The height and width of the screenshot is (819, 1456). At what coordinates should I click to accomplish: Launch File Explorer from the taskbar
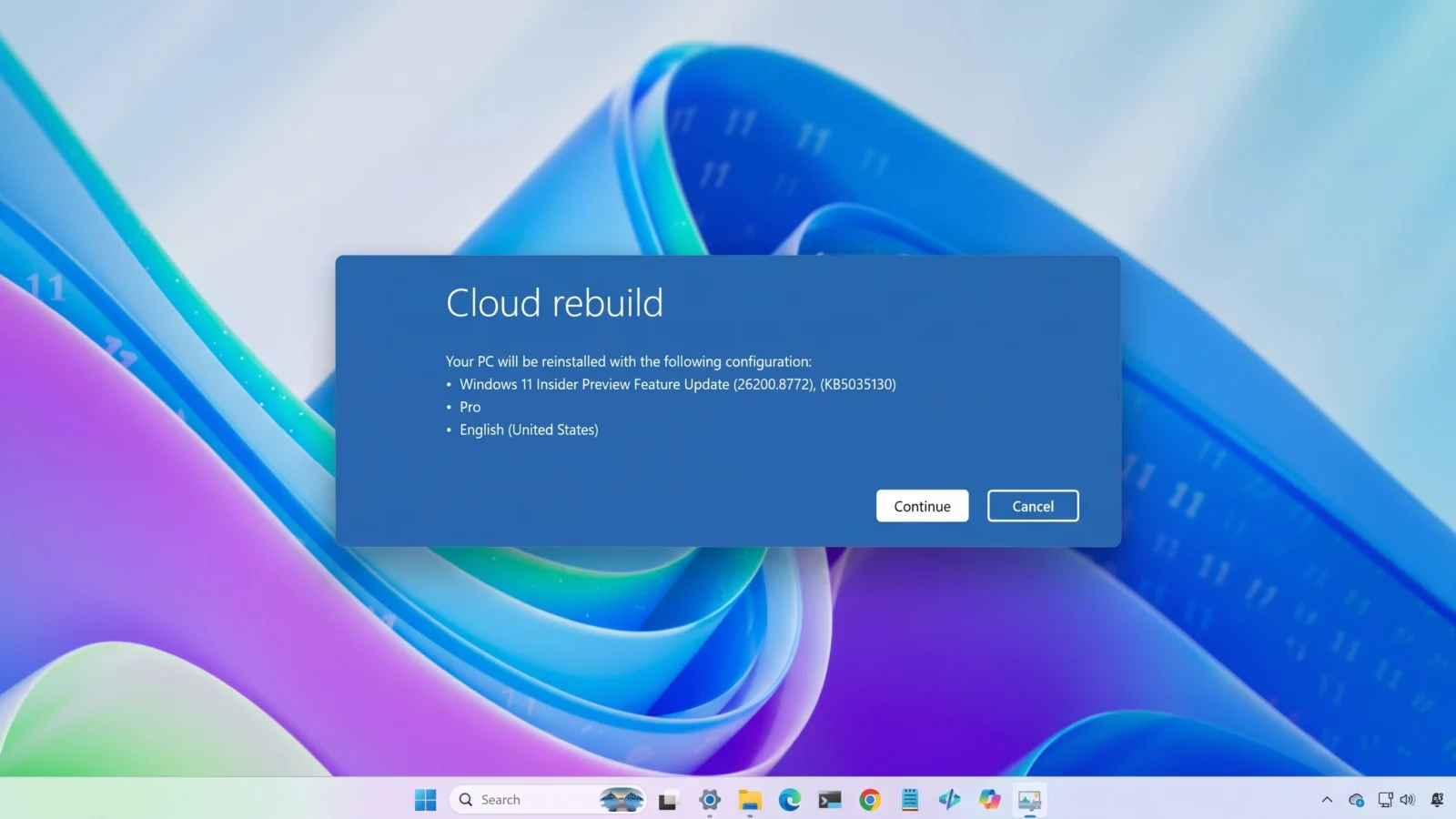(750, 800)
